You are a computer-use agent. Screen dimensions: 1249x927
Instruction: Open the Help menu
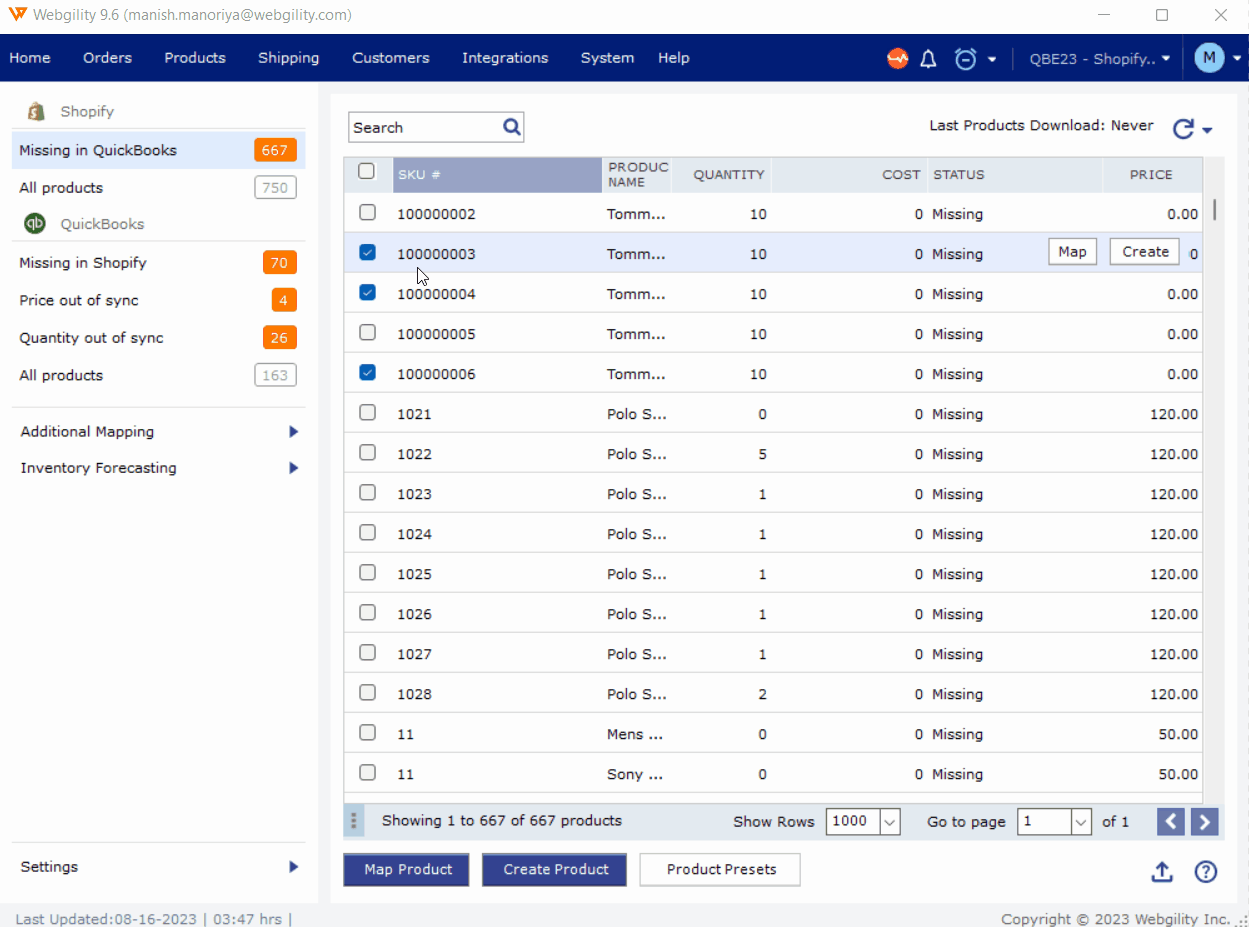pos(674,58)
